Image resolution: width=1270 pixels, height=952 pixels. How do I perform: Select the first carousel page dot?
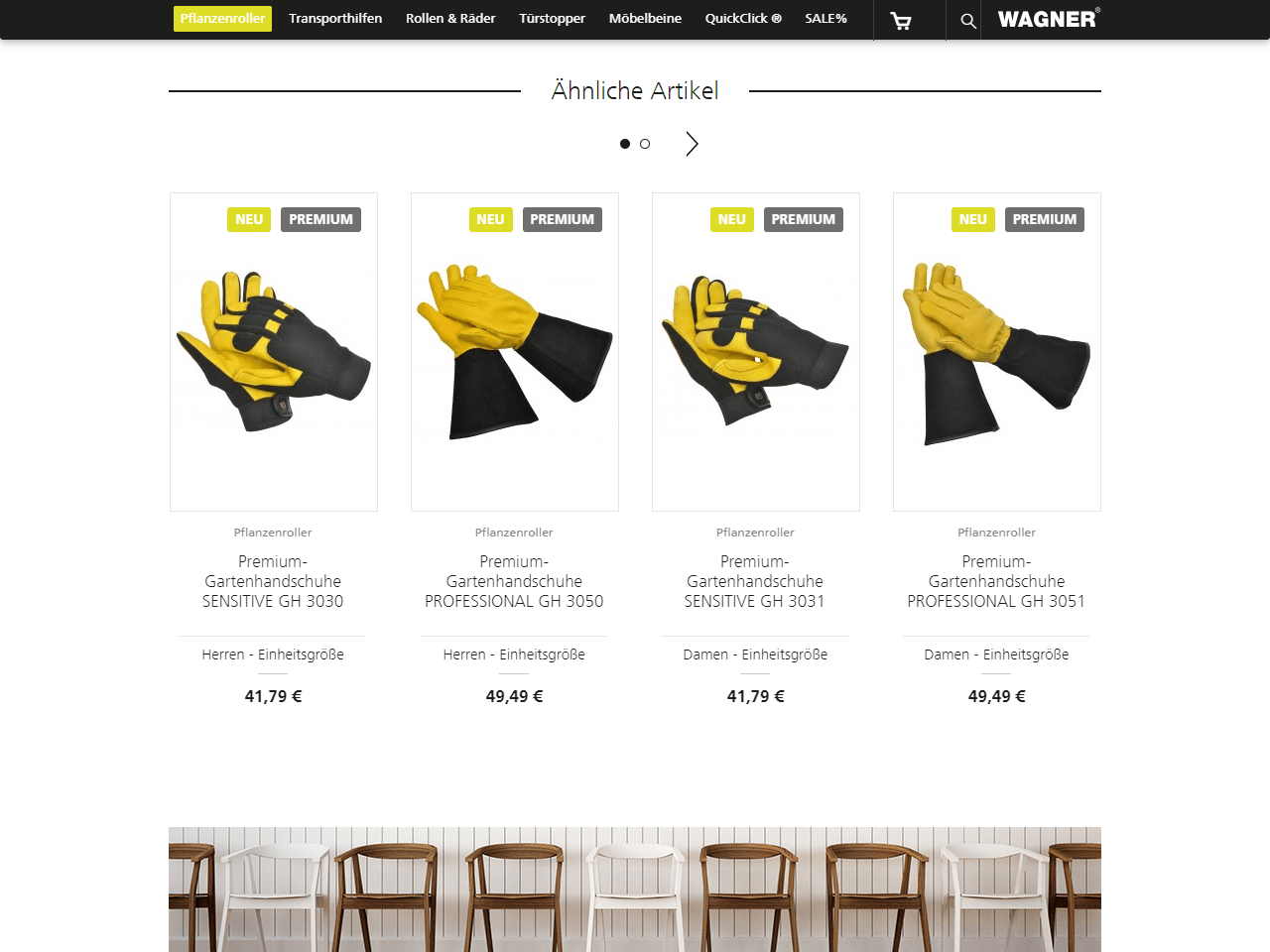(625, 144)
